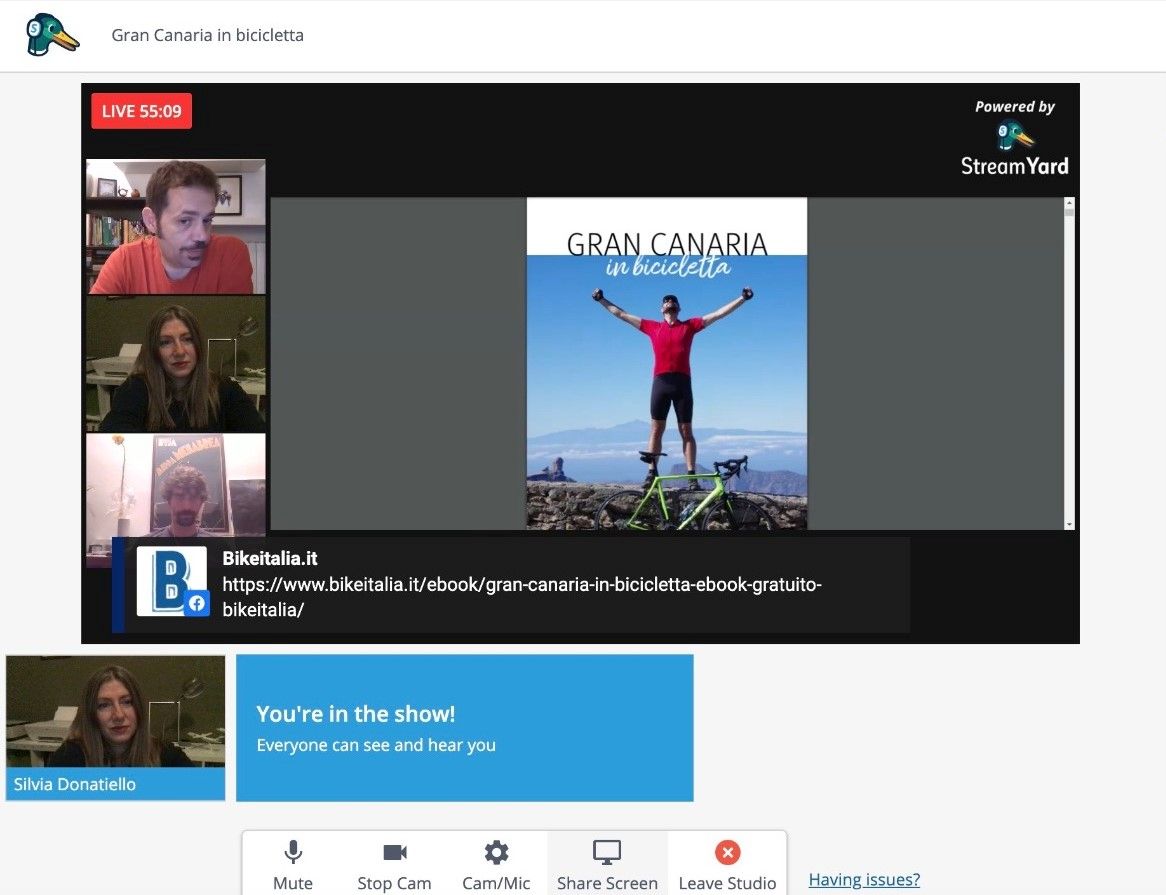This screenshot has width=1166, height=895.
Task: Open Cam/Mic settings gear
Action: pyautogui.click(x=496, y=864)
